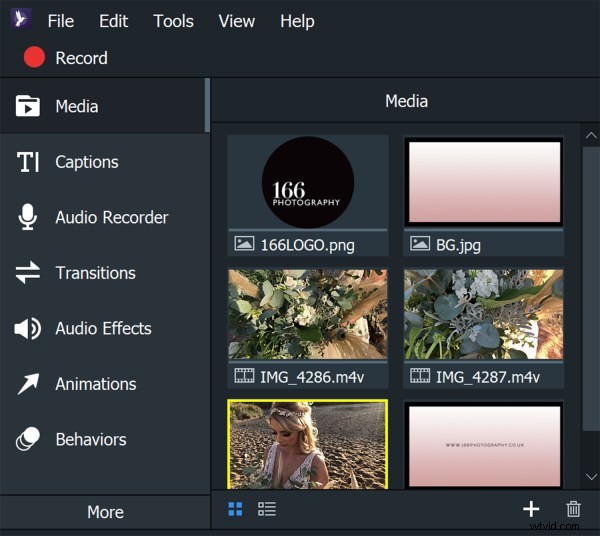Viewport: 600px width, 536px height.
Task: Click the Audio Effects speaker icon
Action: pyautogui.click(x=28, y=328)
